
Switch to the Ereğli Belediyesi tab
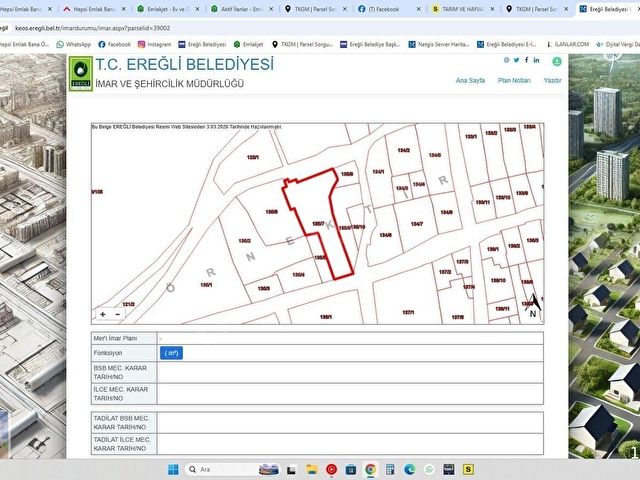[x=608, y=9]
